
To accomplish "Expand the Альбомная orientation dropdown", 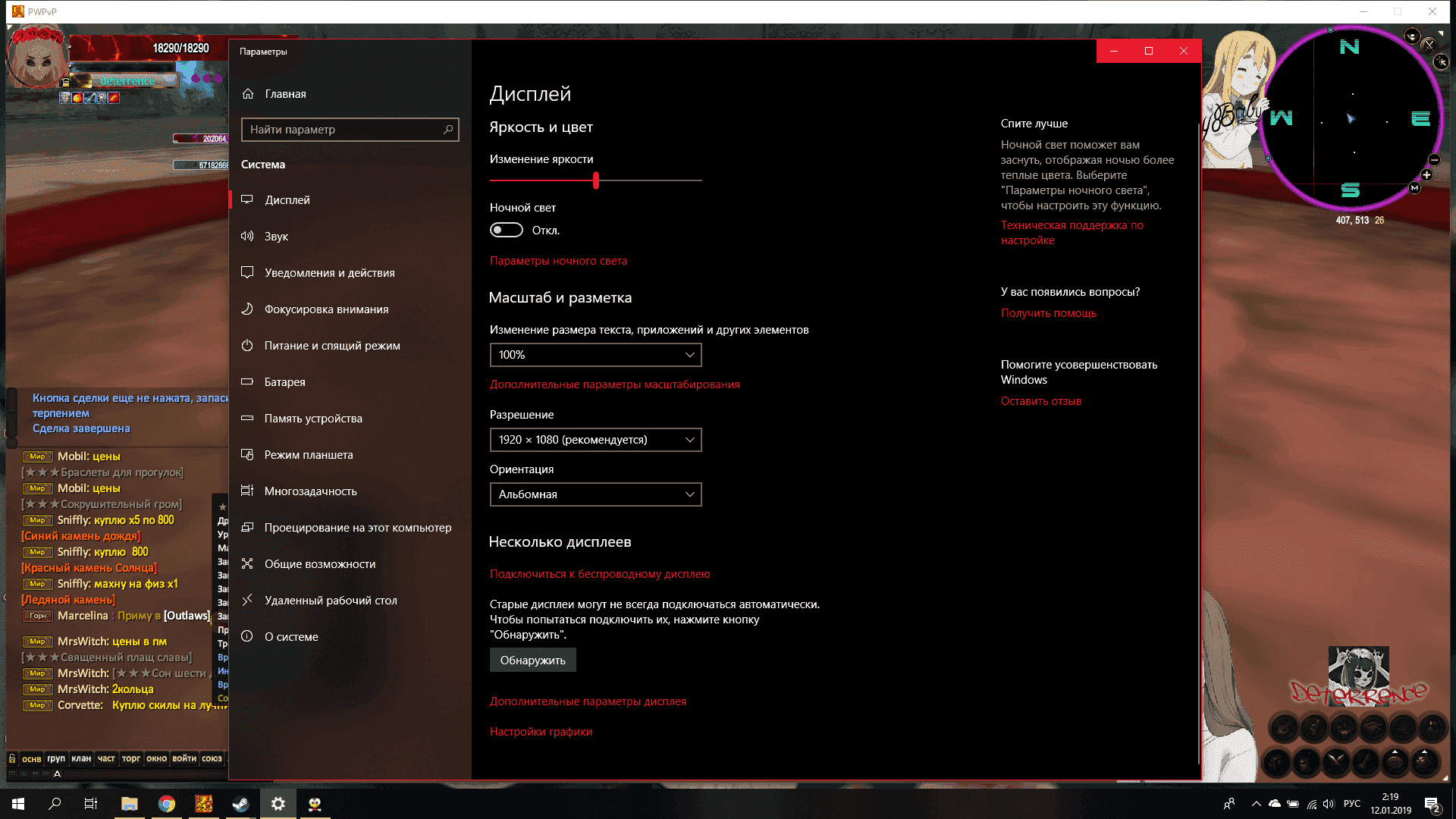I will tap(595, 494).
